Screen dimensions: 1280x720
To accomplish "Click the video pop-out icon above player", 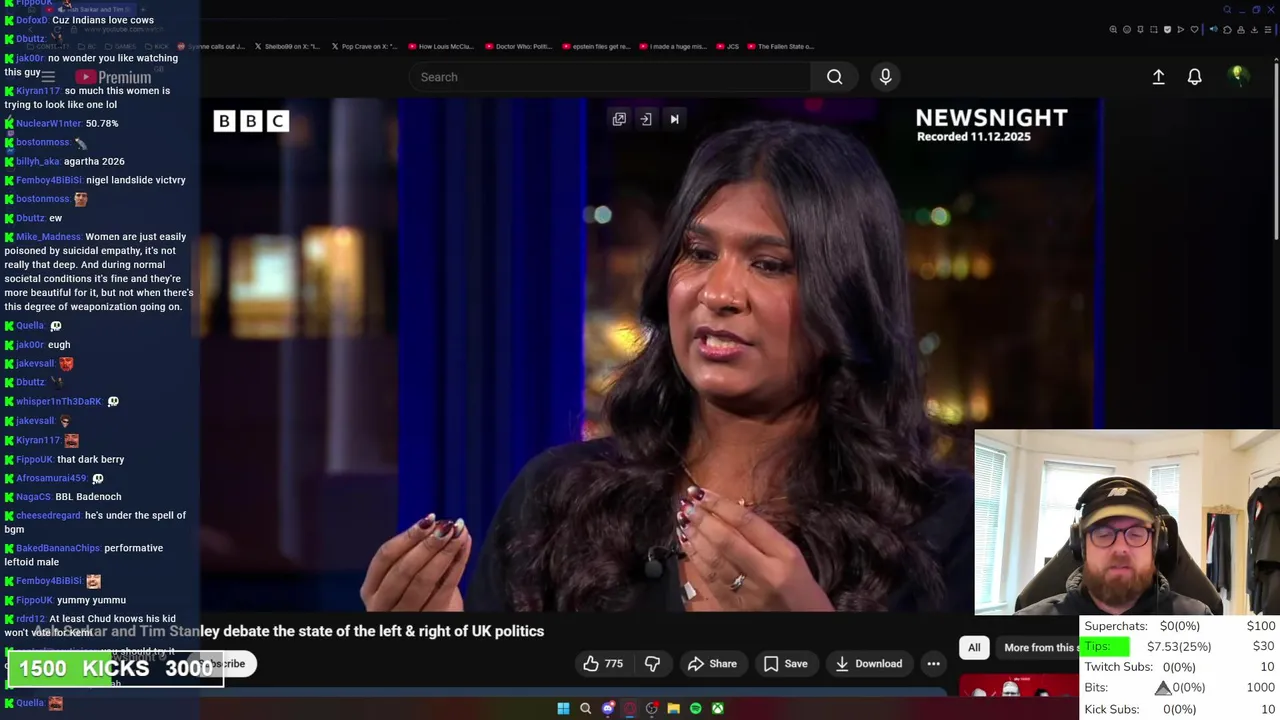I will [619, 119].
